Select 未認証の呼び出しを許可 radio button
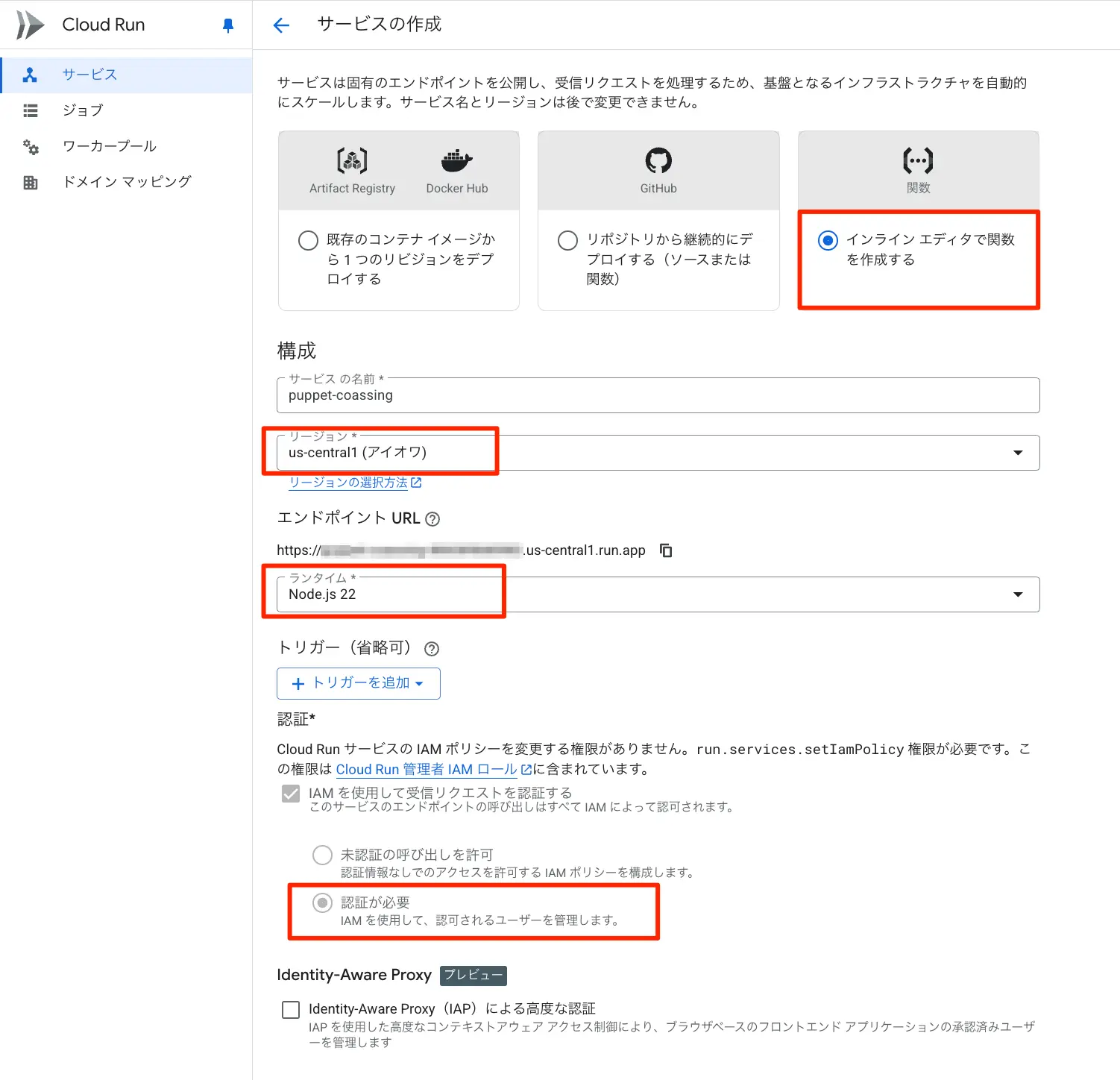 tap(322, 855)
